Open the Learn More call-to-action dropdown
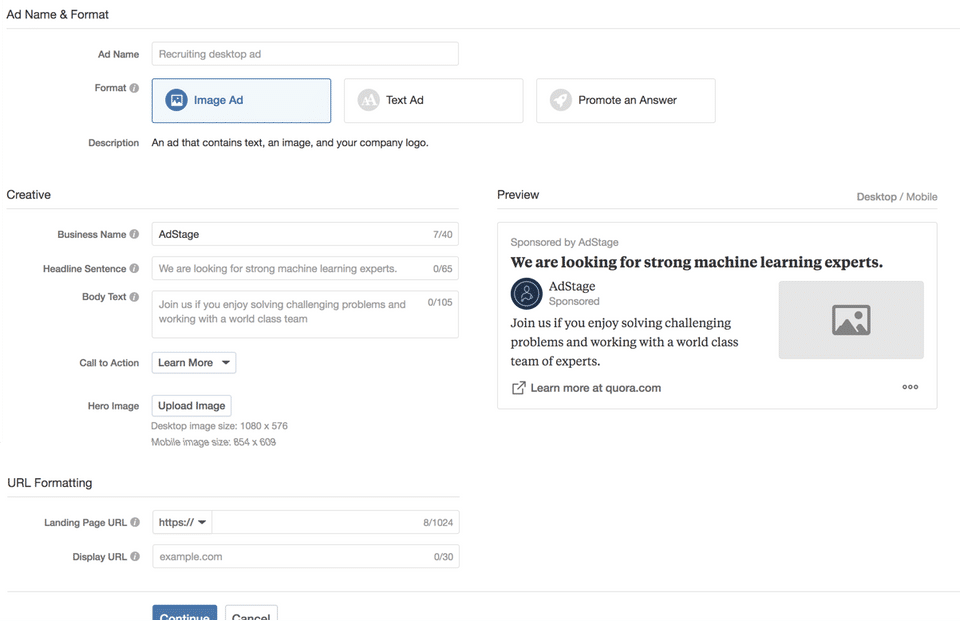This screenshot has width=960, height=621. pyautogui.click(x=194, y=363)
